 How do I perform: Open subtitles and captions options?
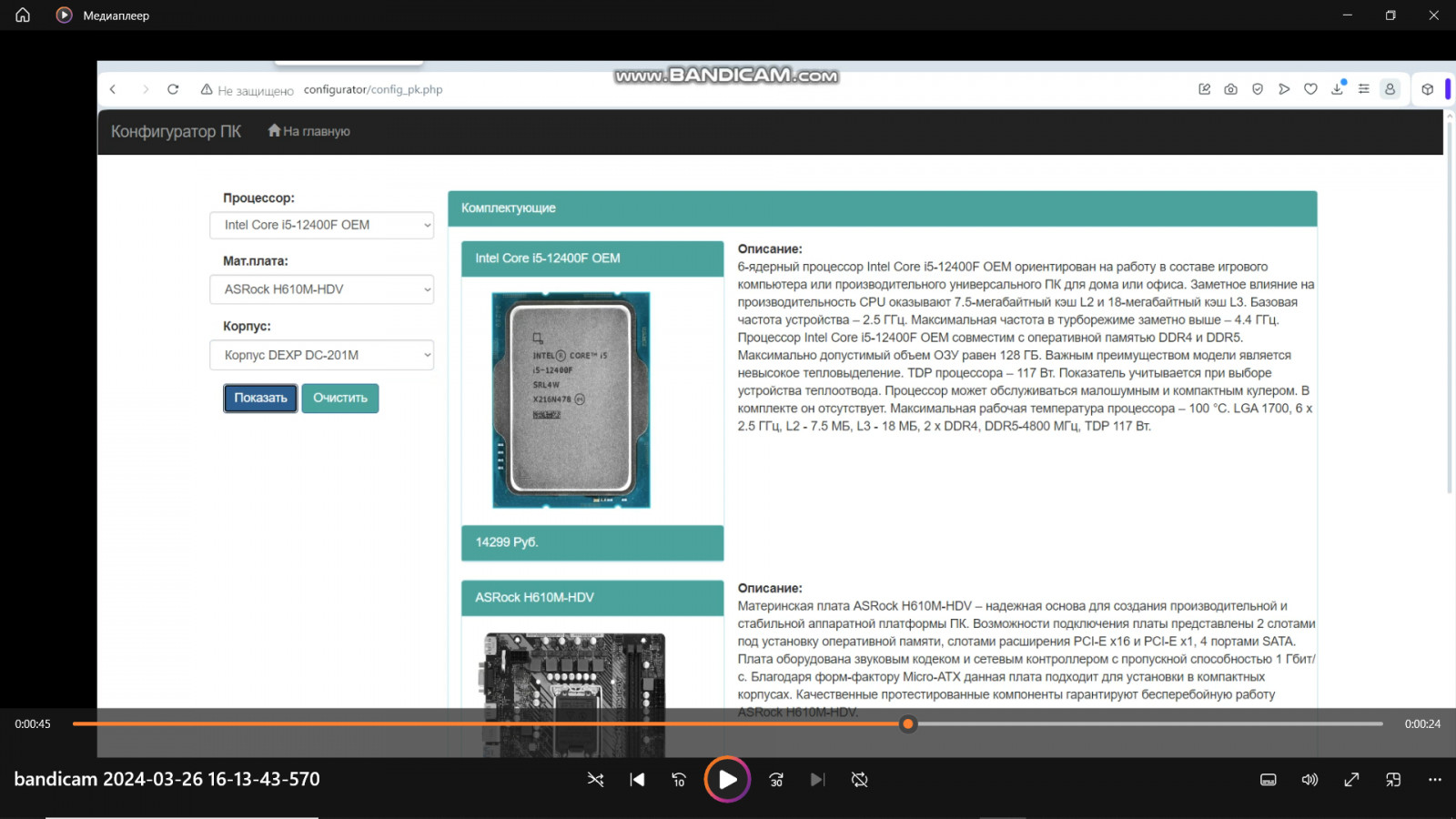[1268, 780]
